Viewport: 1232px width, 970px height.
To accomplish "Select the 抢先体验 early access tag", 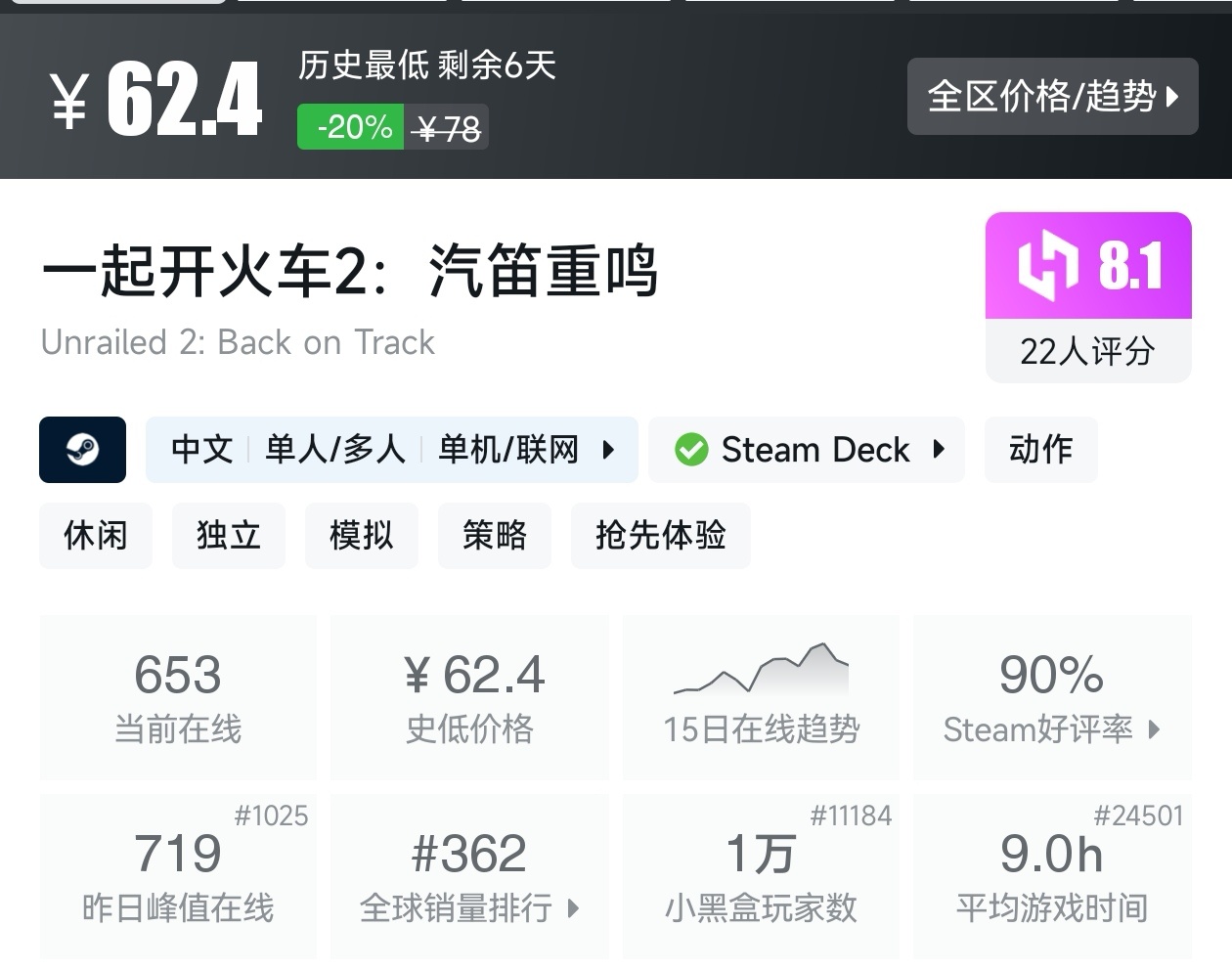I will coord(661,536).
